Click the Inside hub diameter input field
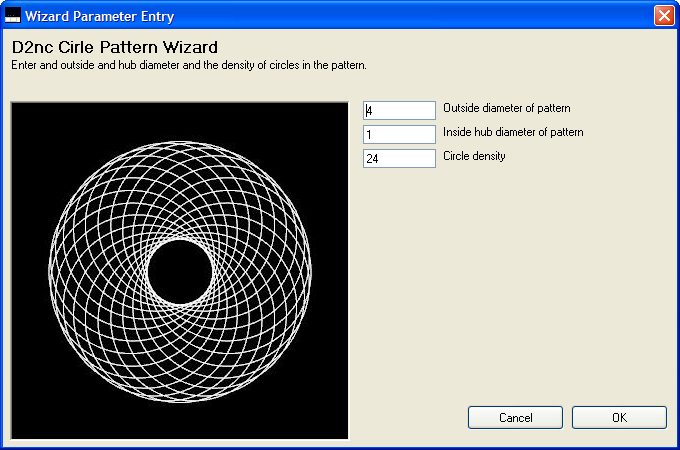Image resolution: width=680 pixels, height=450 pixels. pos(399,134)
